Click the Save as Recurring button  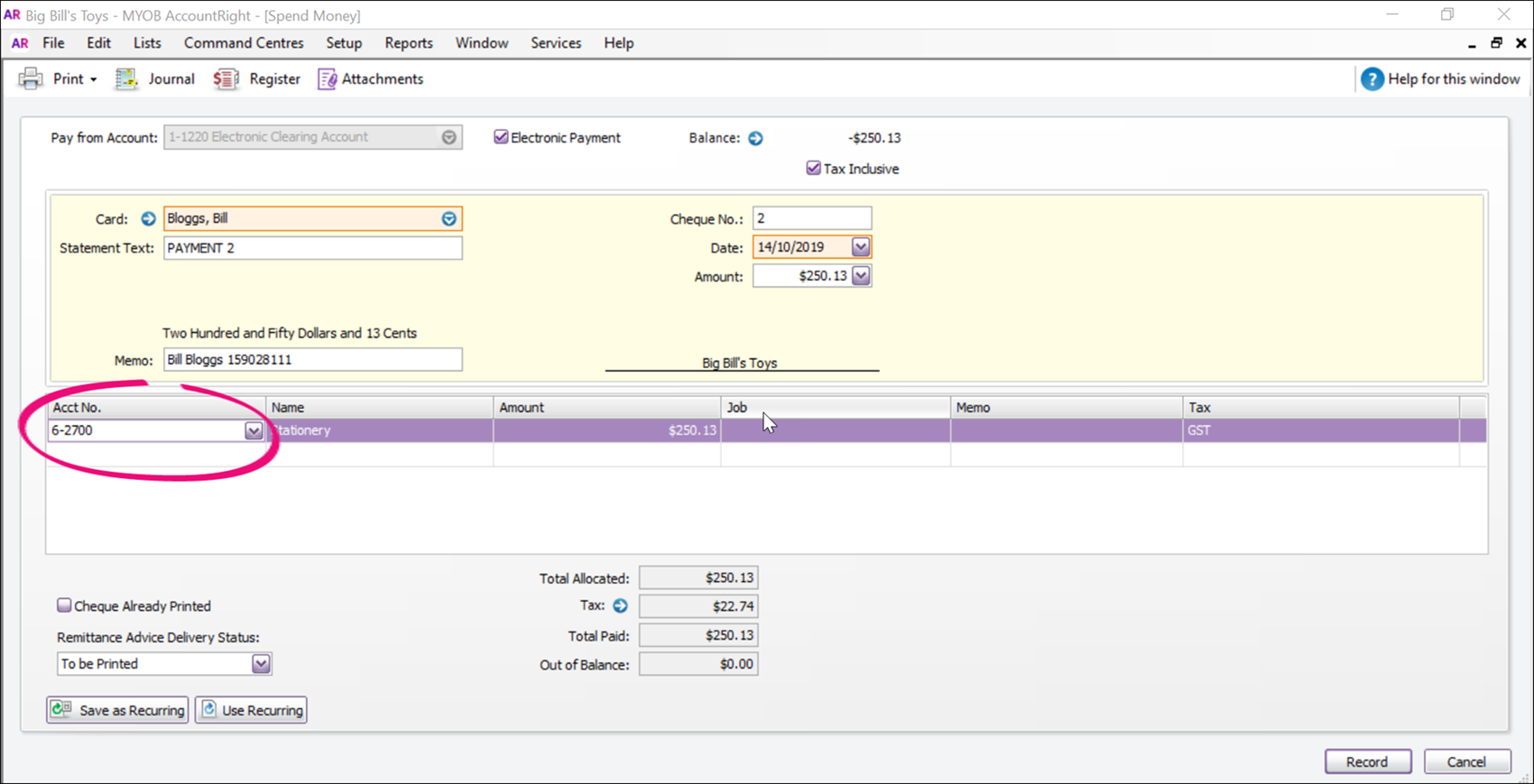[x=117, y=710]
